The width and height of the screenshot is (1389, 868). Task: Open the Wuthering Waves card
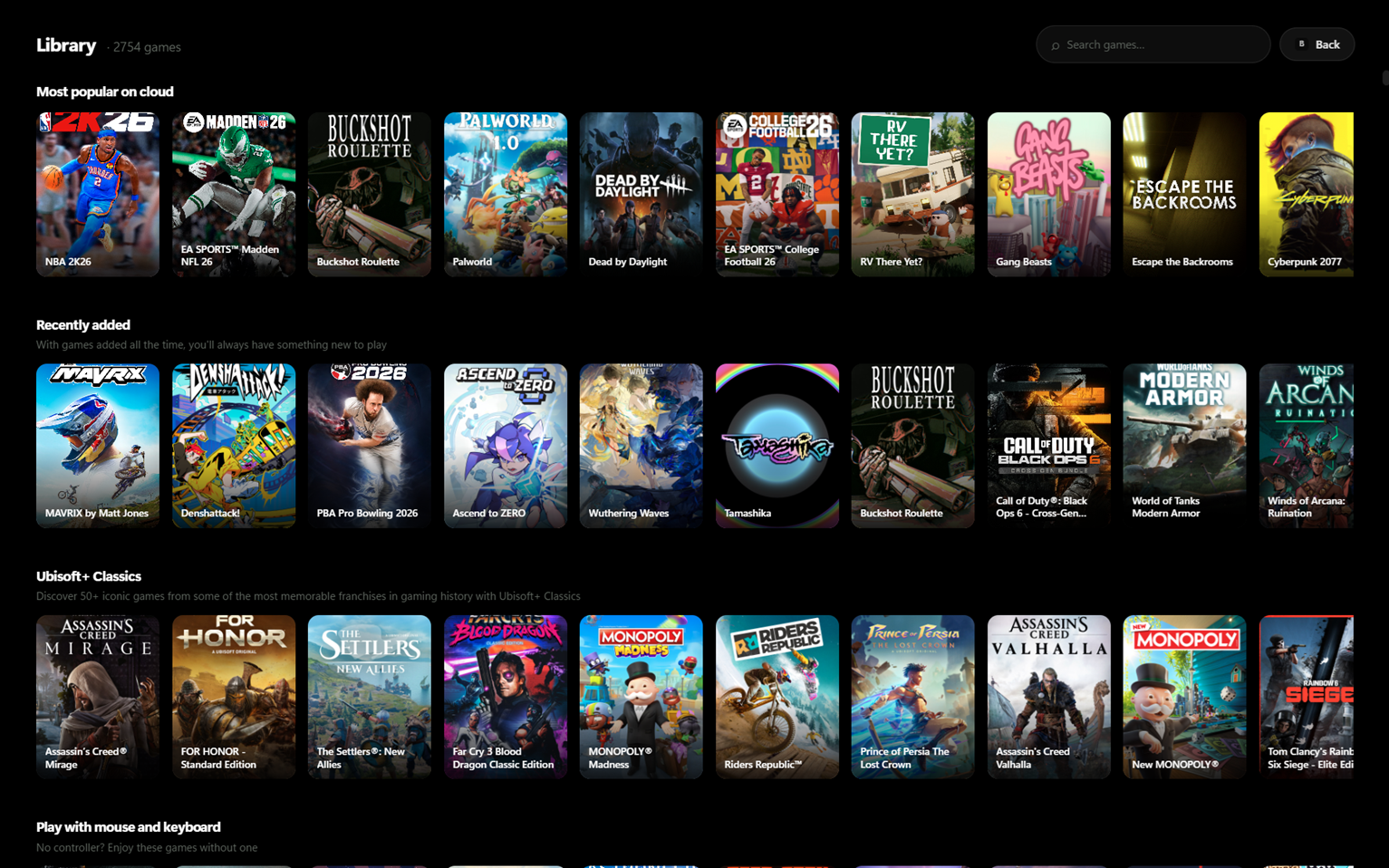[x=641, y=446]
